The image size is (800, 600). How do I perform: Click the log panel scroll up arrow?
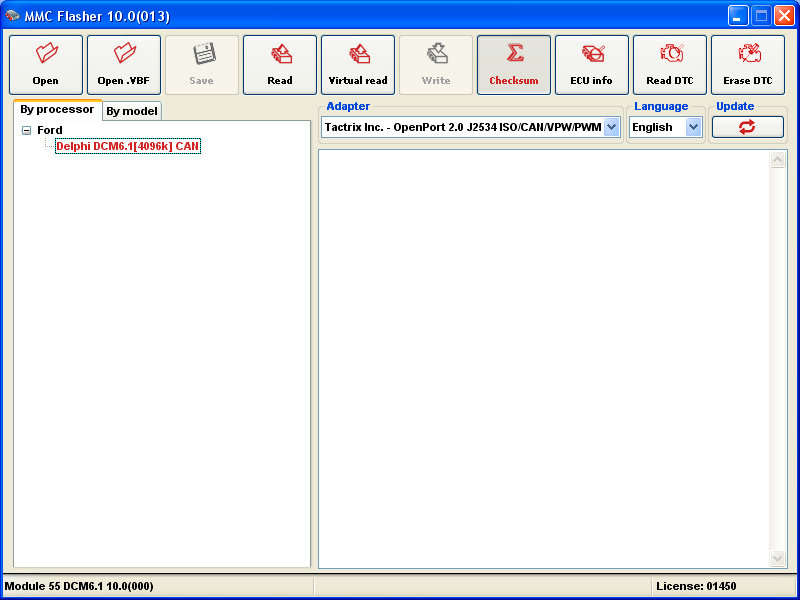(x=778, y=160)
